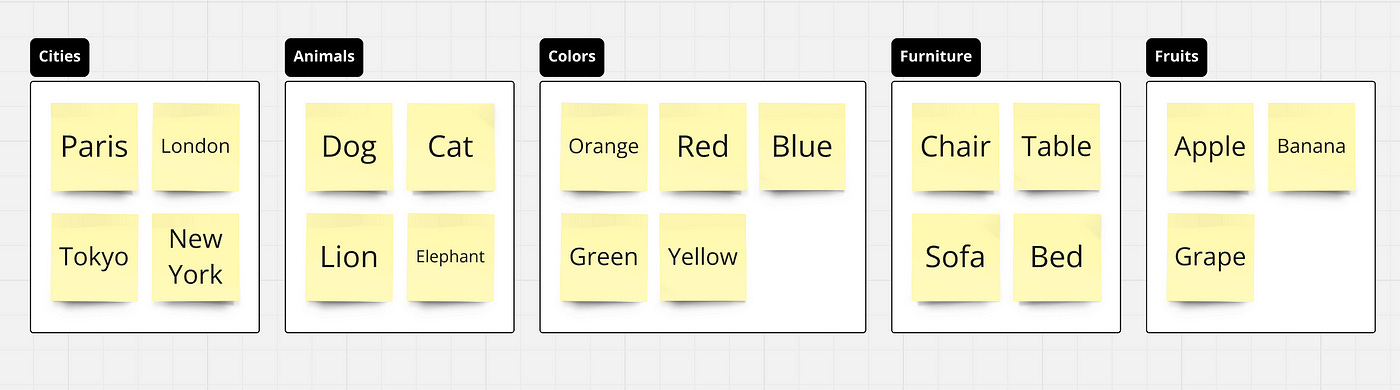
Task: Select the Colors frame title
Action: point(572,57)
